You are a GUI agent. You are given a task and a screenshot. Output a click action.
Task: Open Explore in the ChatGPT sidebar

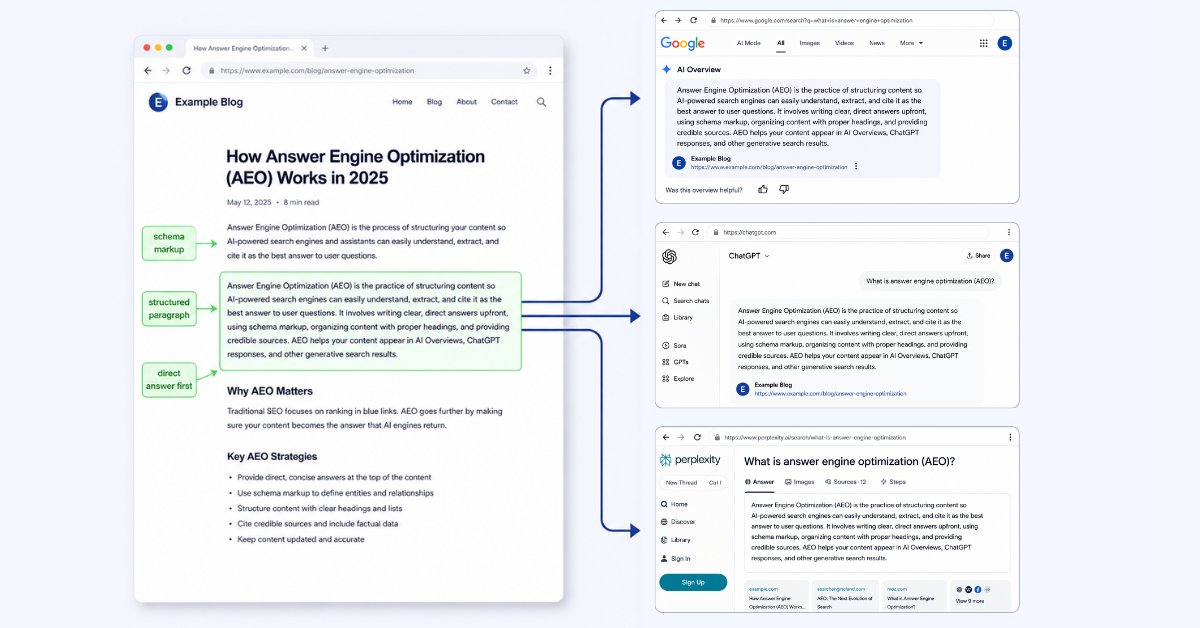click(x=678, y=379)
